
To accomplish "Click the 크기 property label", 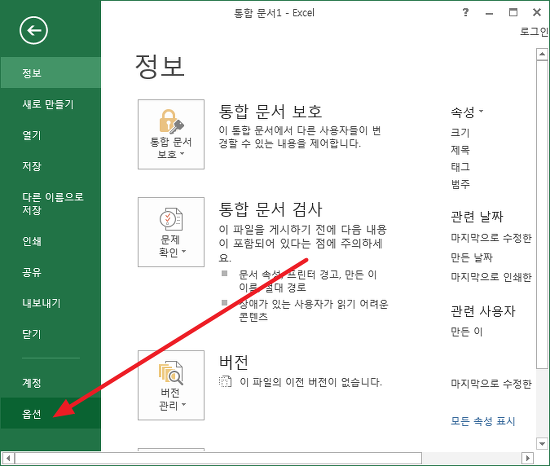I will [x=460, y=133].
